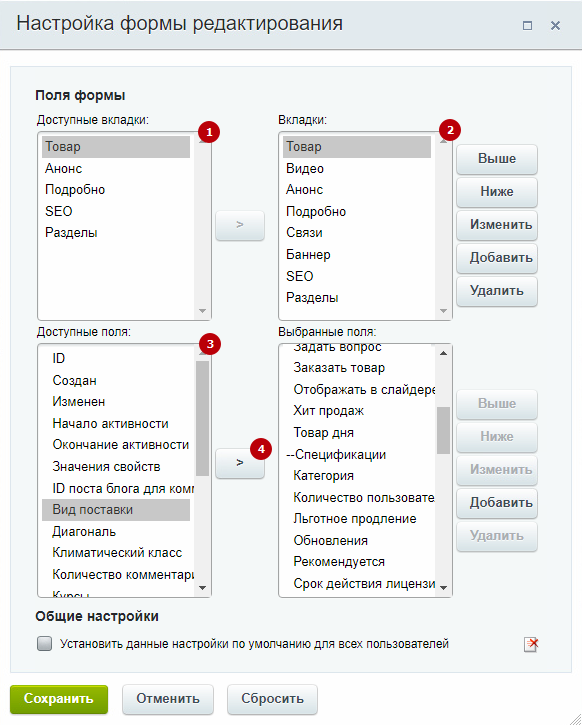Click the Отменить button
The width and height of the screenshot is (582, 725).
coord(168,699)
